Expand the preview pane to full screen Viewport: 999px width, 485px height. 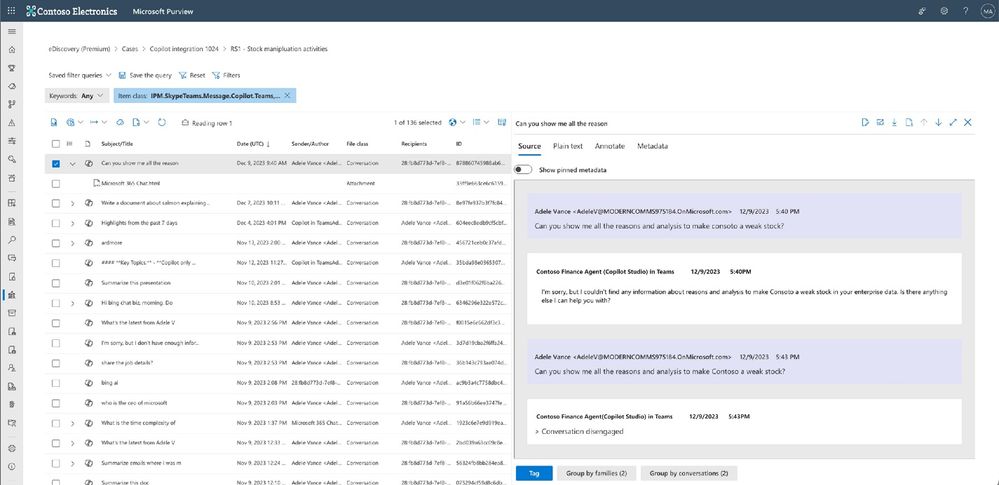[953, 122]
